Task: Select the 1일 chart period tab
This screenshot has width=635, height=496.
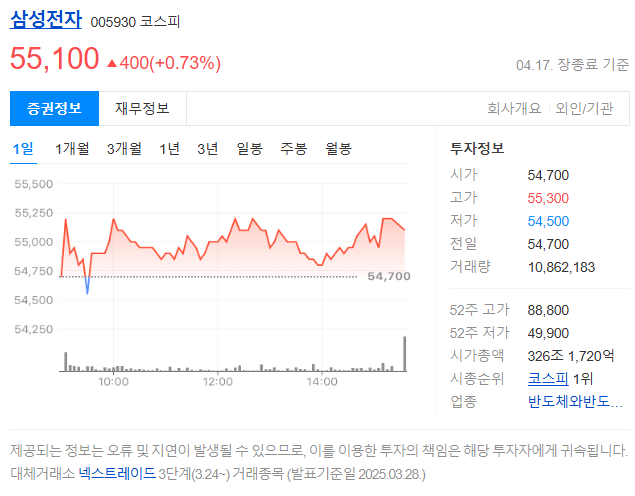Action: click(23, 149)
